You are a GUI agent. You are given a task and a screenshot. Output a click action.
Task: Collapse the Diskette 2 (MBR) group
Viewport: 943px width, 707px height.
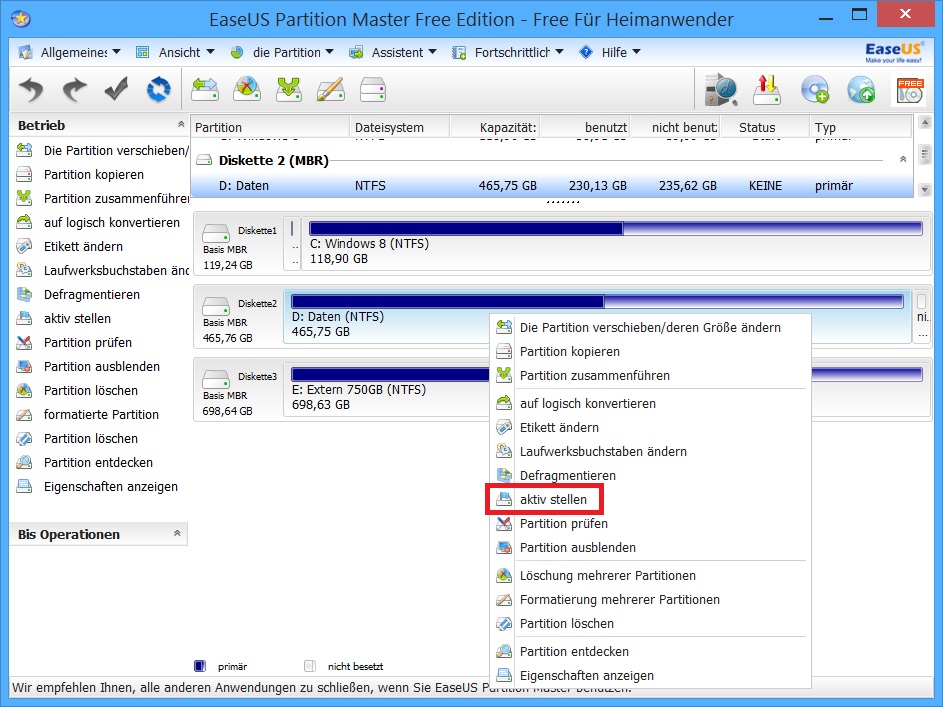[x=903, y=159]
